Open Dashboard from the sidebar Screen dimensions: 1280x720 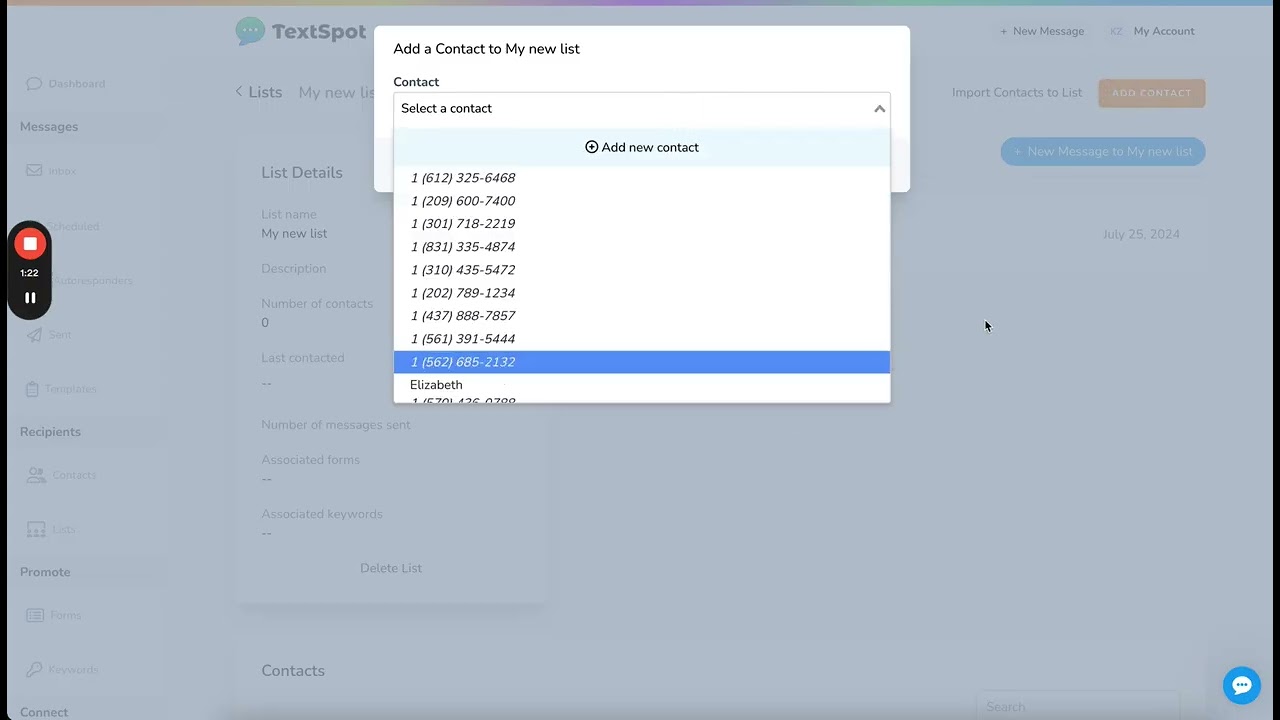(x=66, y=84)
